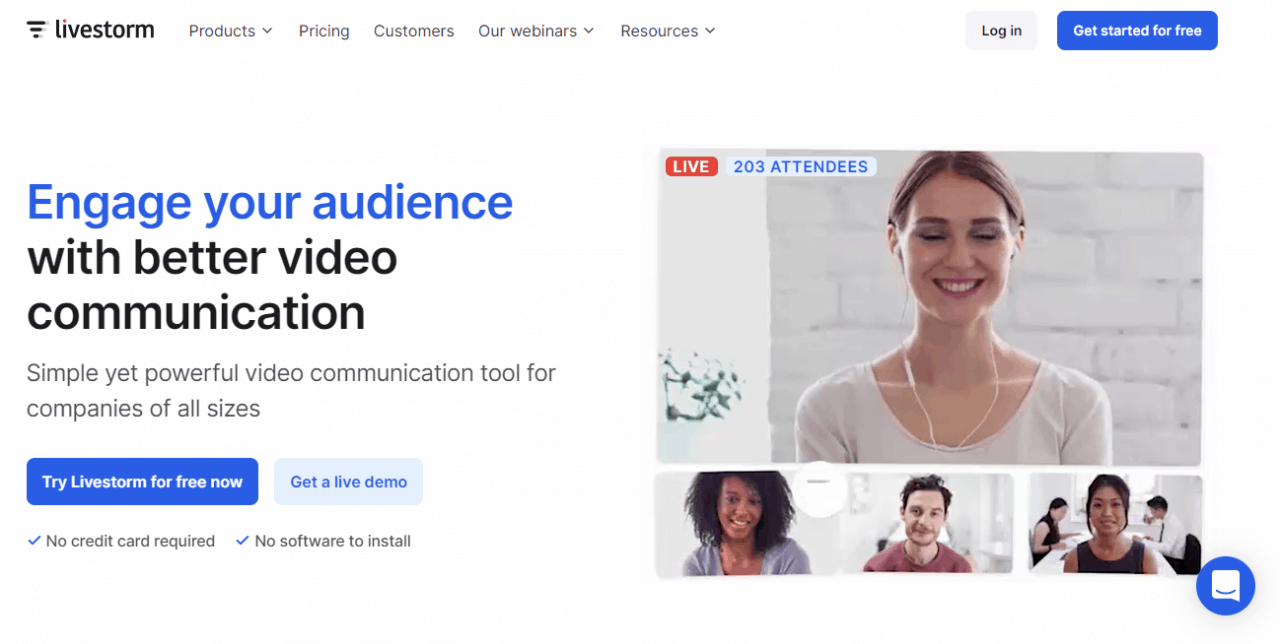Click the Simple yet powerful description text
The width and height of the screenshot is (1280, 644).
pos(291,391)
